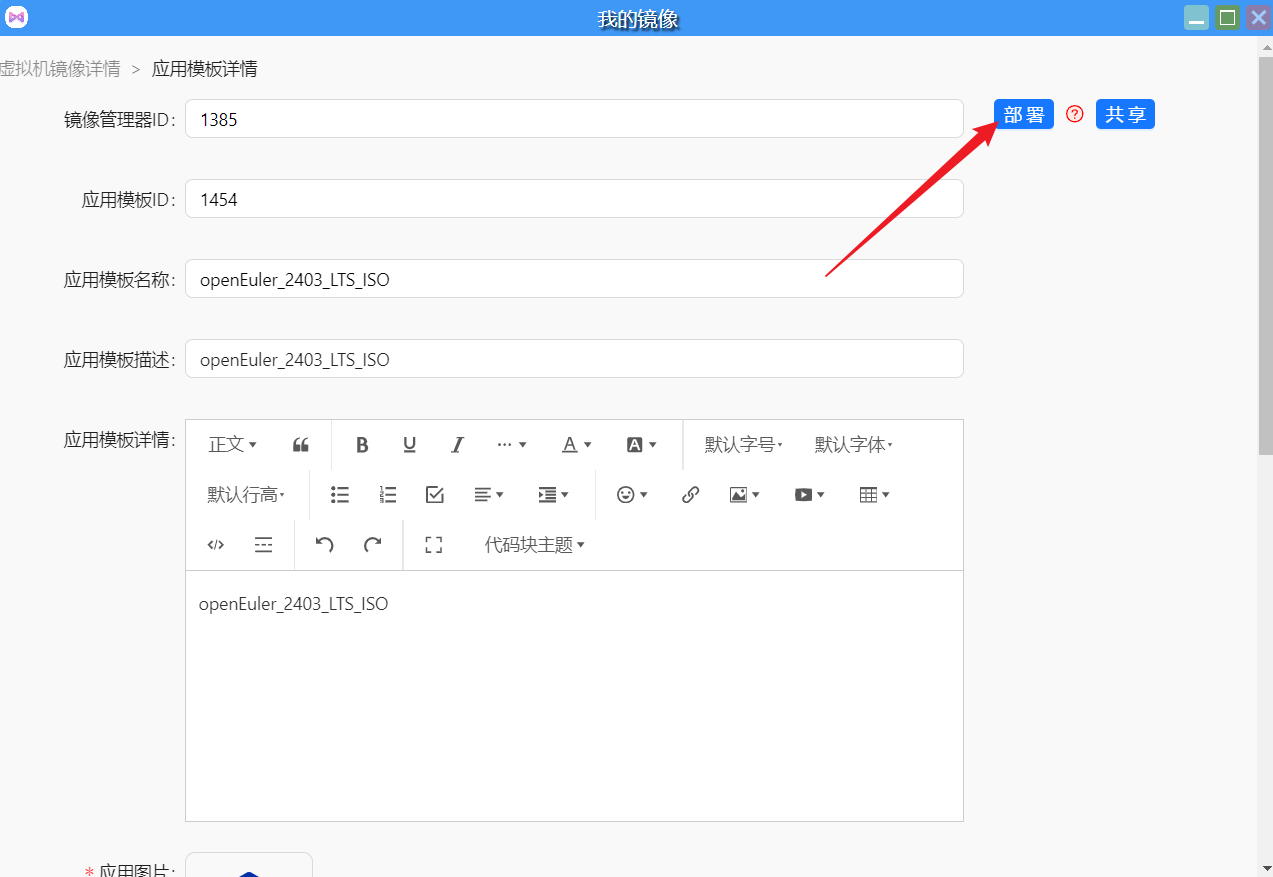
Task: Close the 我的镜像 window
Action: (x=1258, y=17)
